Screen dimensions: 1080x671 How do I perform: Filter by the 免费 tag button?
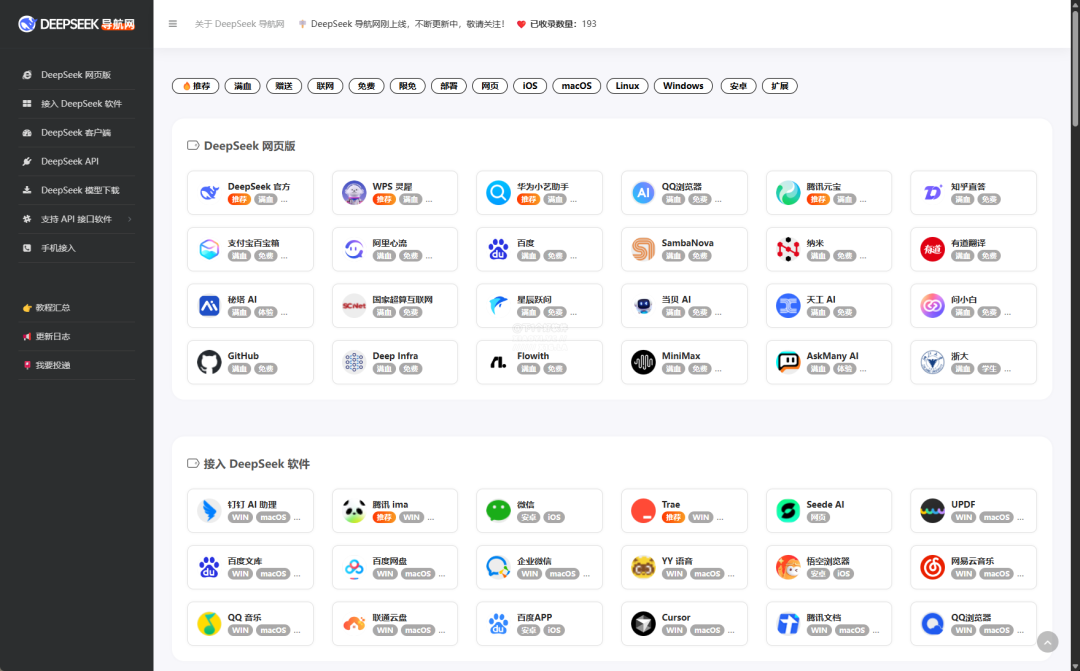[366, 86]
